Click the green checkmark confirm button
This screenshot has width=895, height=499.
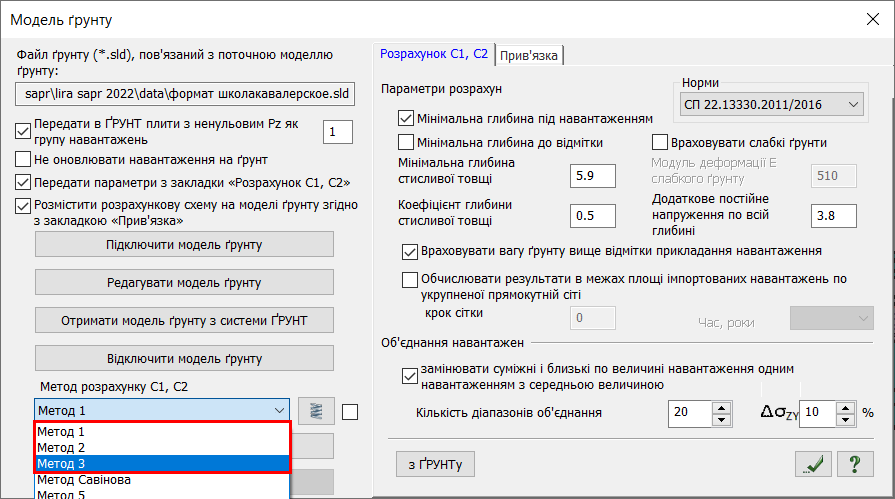(815, 464)
